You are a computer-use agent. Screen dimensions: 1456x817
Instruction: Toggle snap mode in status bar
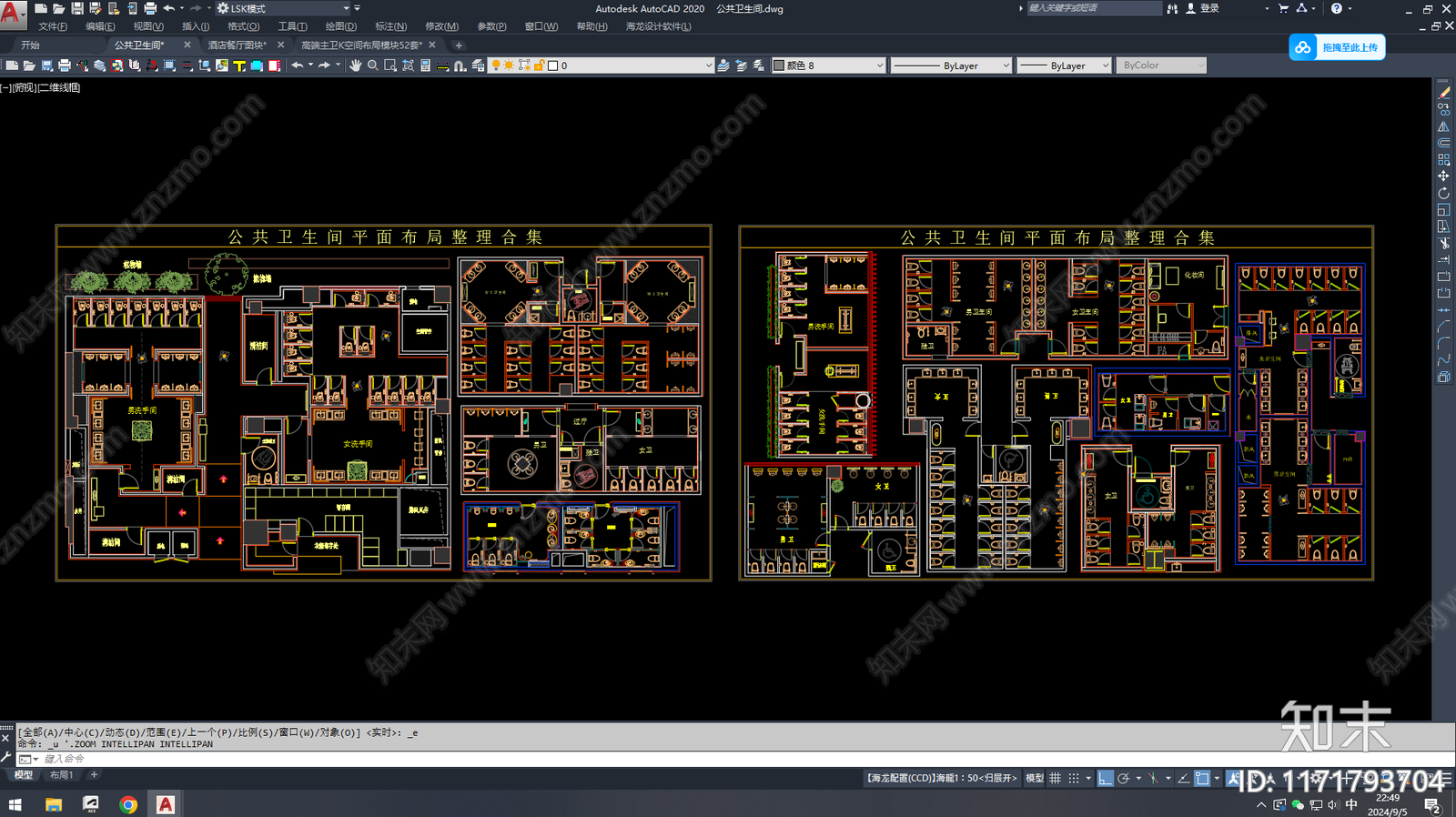(x=1074, y=778)
